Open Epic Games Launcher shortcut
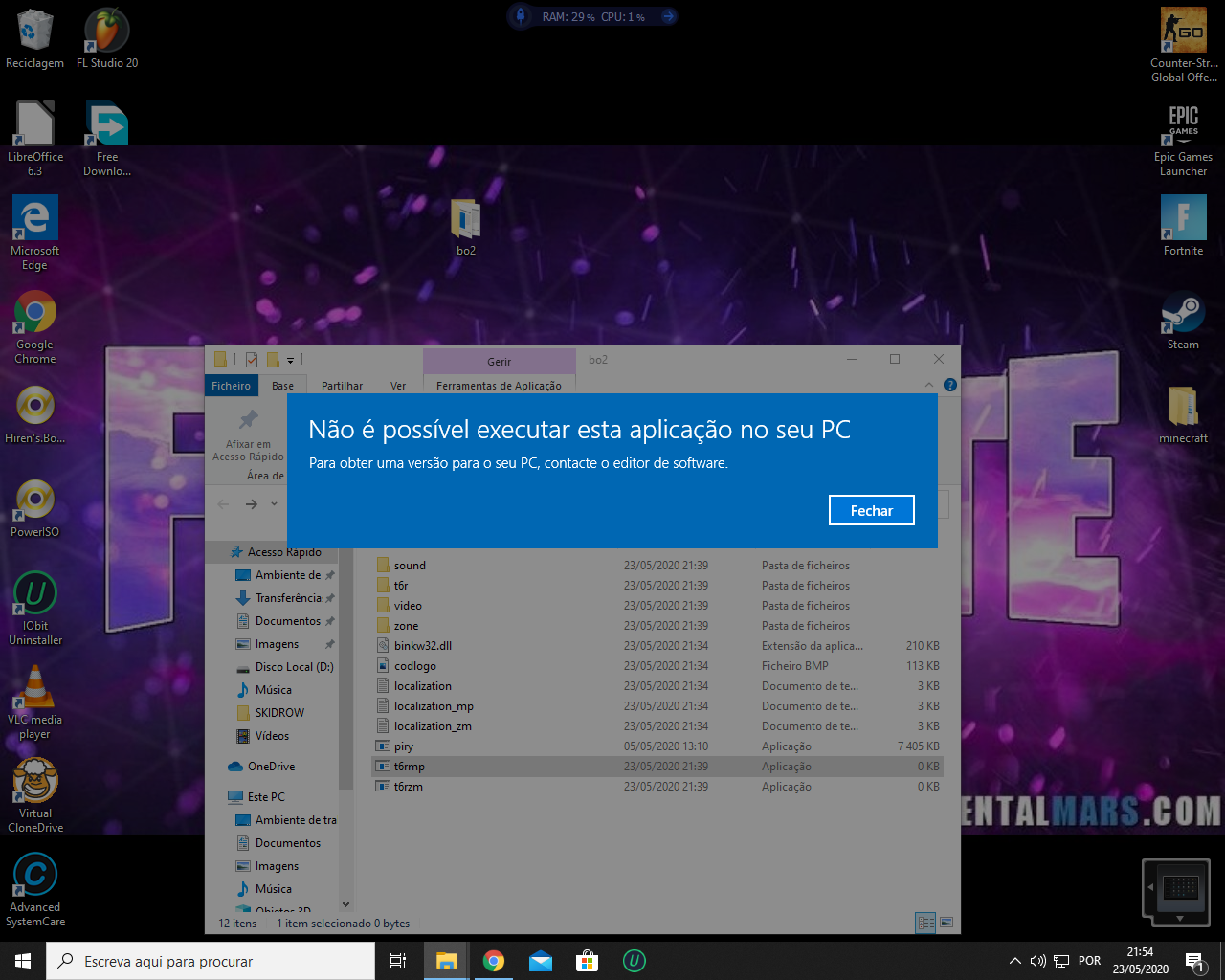Viewport: 1225px width, 980px height. click(x=1184, y=139)
